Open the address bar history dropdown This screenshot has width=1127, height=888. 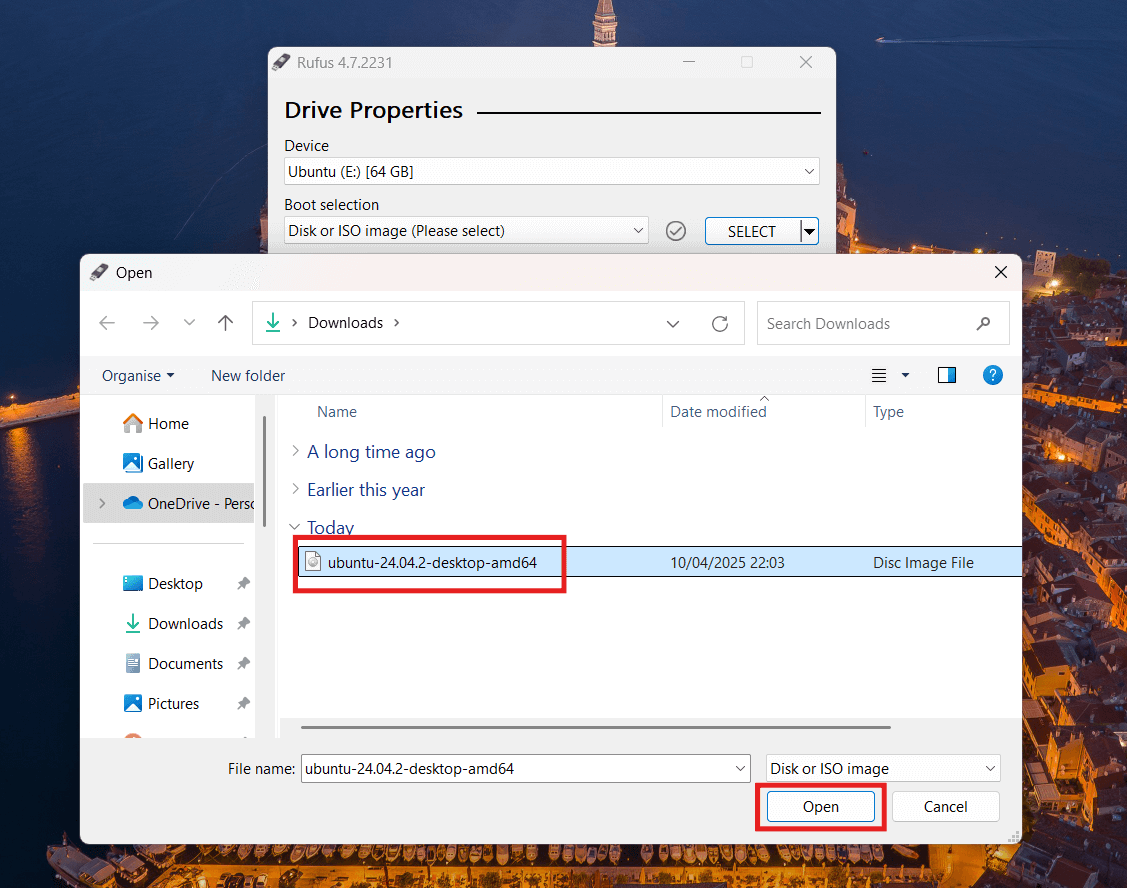point(673,324)
